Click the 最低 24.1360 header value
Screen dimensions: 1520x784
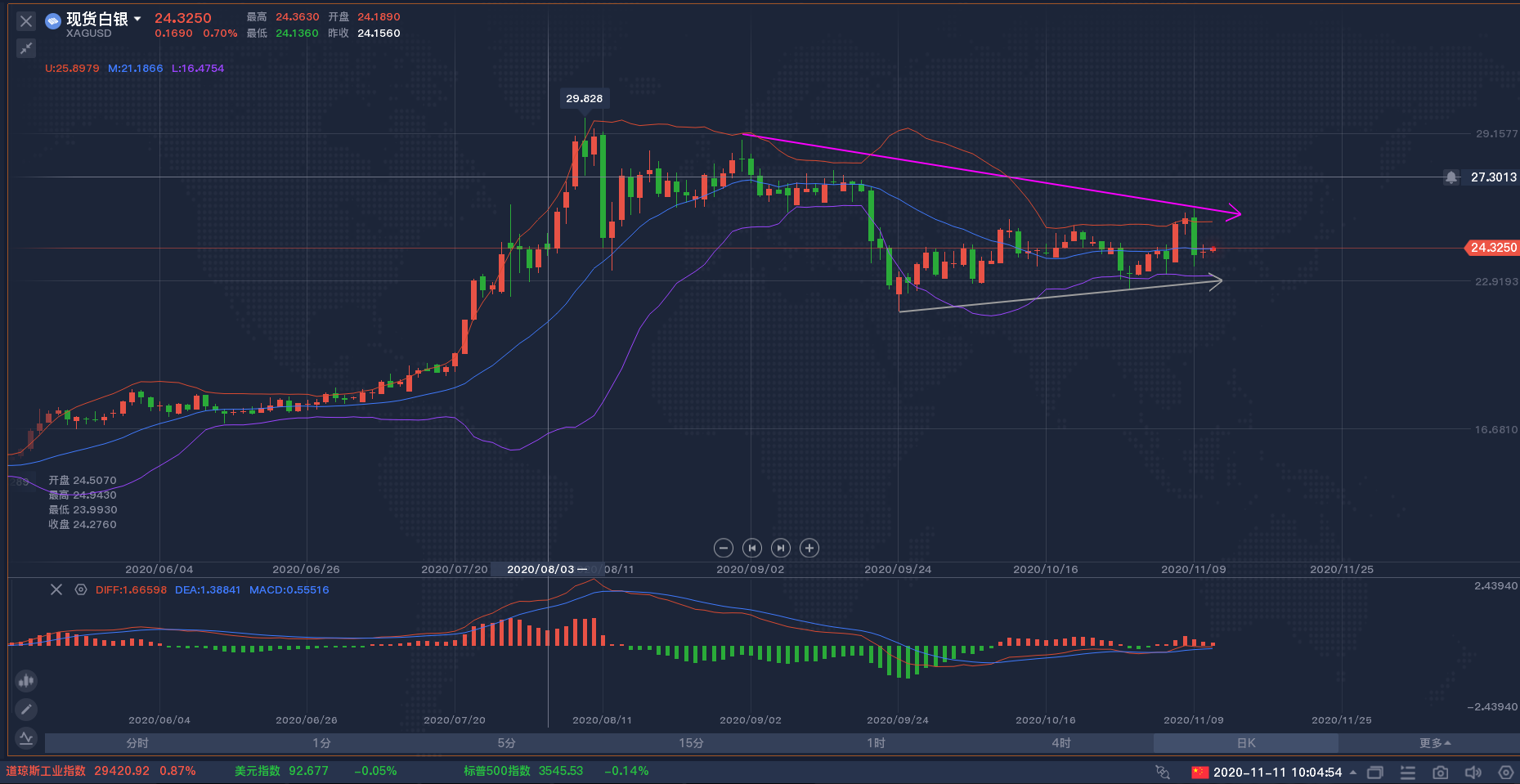(283, 34)
